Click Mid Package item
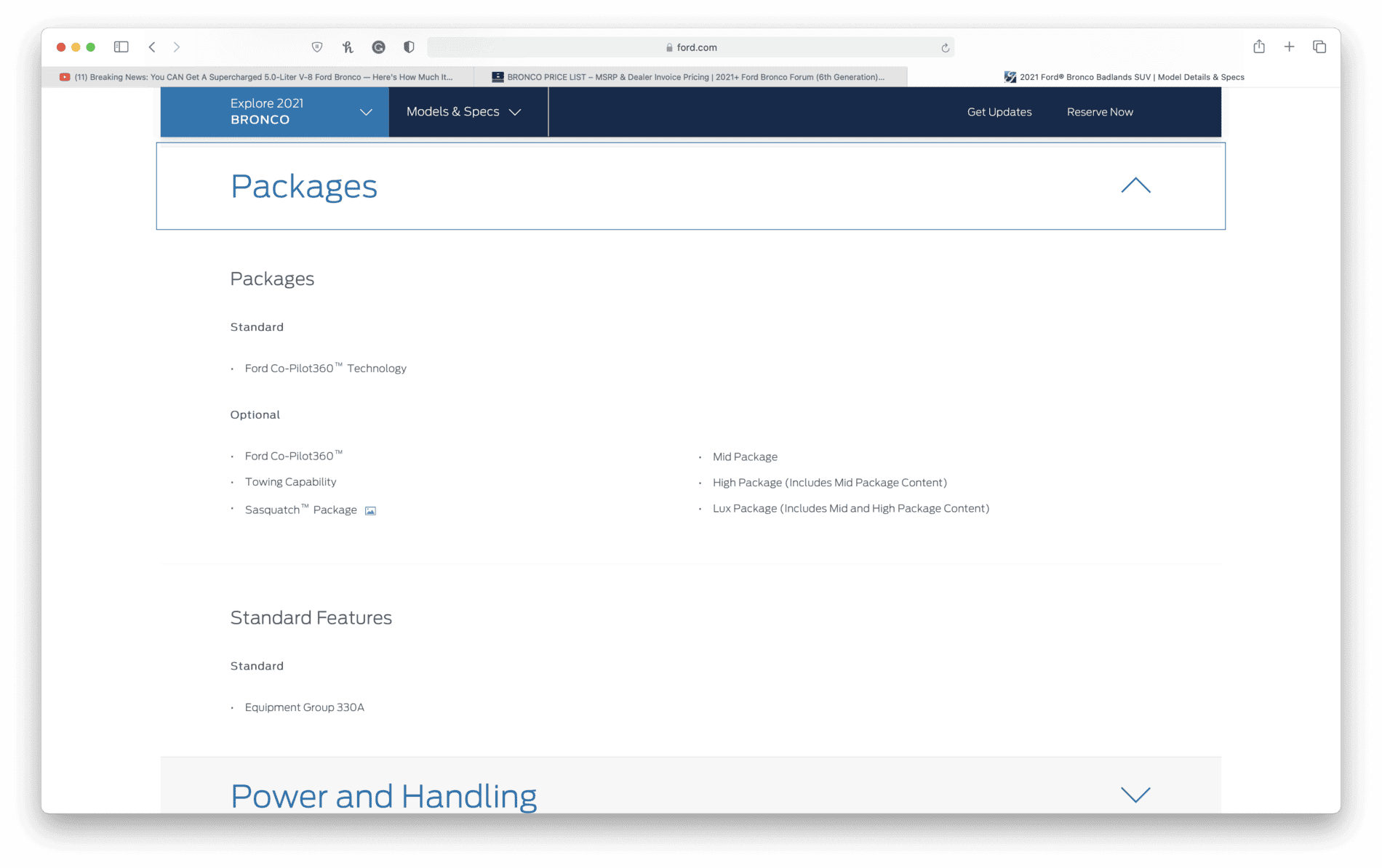This screenshot has height=868, width=1382. (x=745, y=457)
